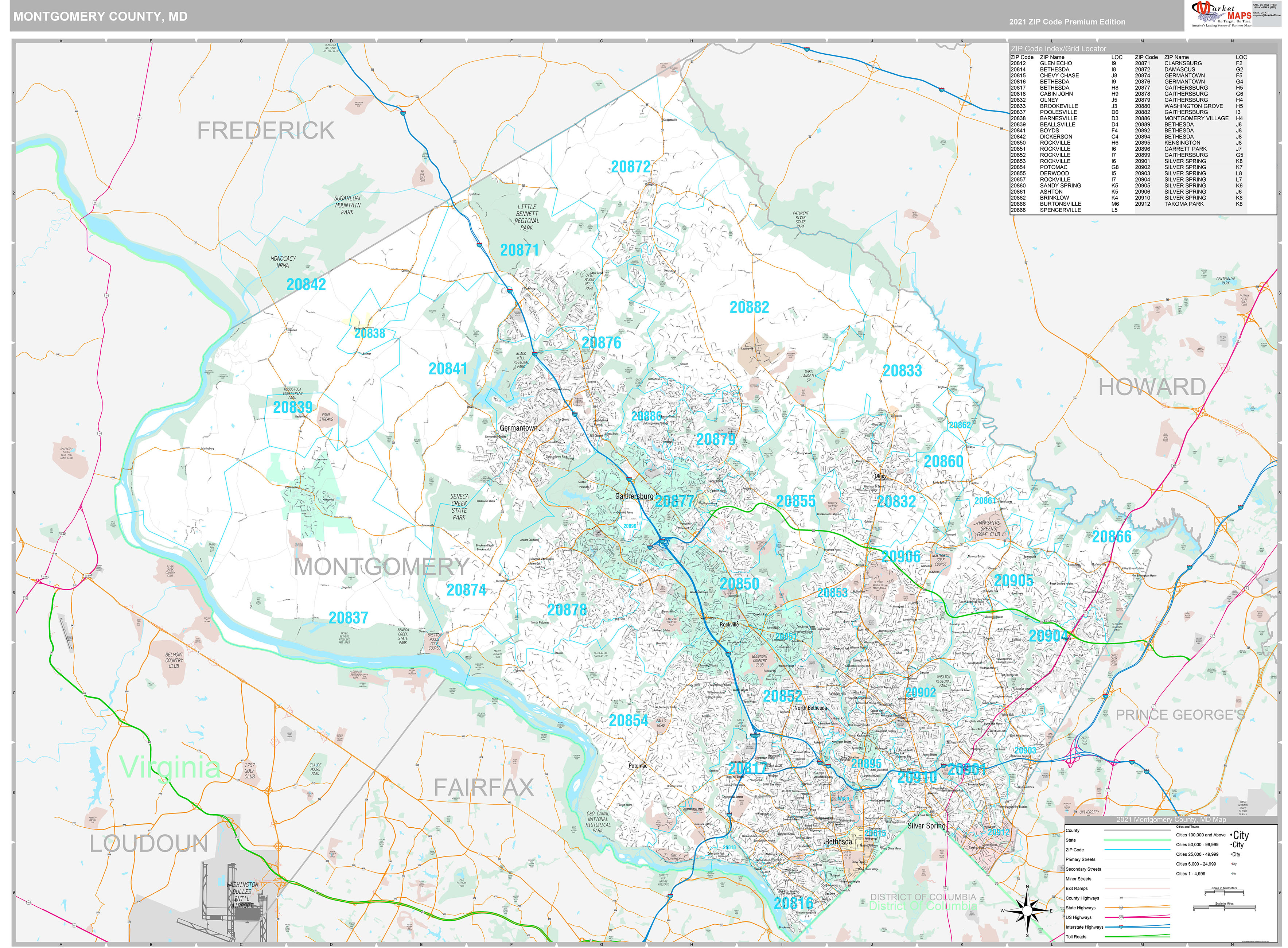Click the C&O Canal National Historical Park label
Screen dimensions: 1288x948
(598, 822)
